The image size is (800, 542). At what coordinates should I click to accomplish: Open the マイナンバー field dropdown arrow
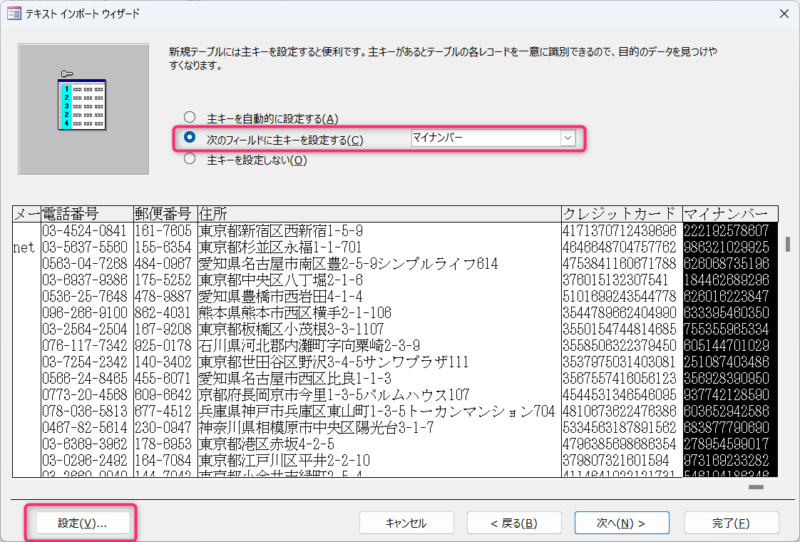pos(567,138)
